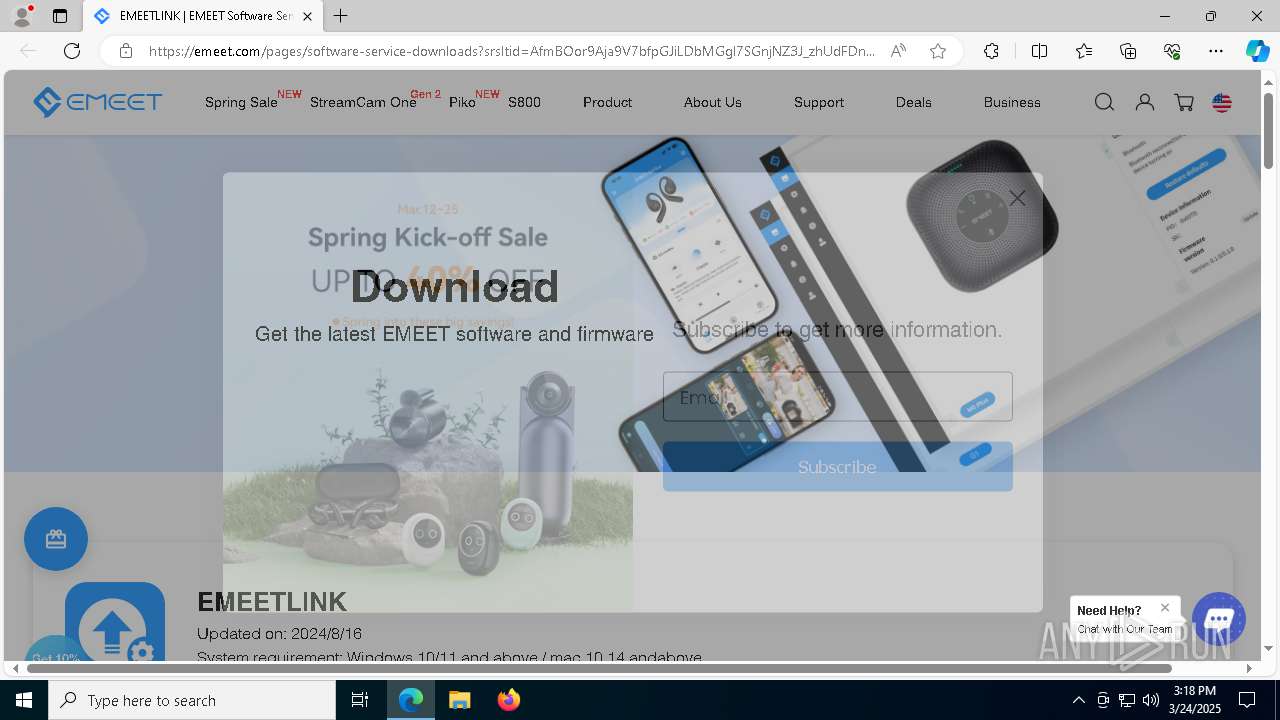The image size is (1280, 720).
Task: Click the vertical page scrollbar thumb
Action: [x=1269, y=130]
